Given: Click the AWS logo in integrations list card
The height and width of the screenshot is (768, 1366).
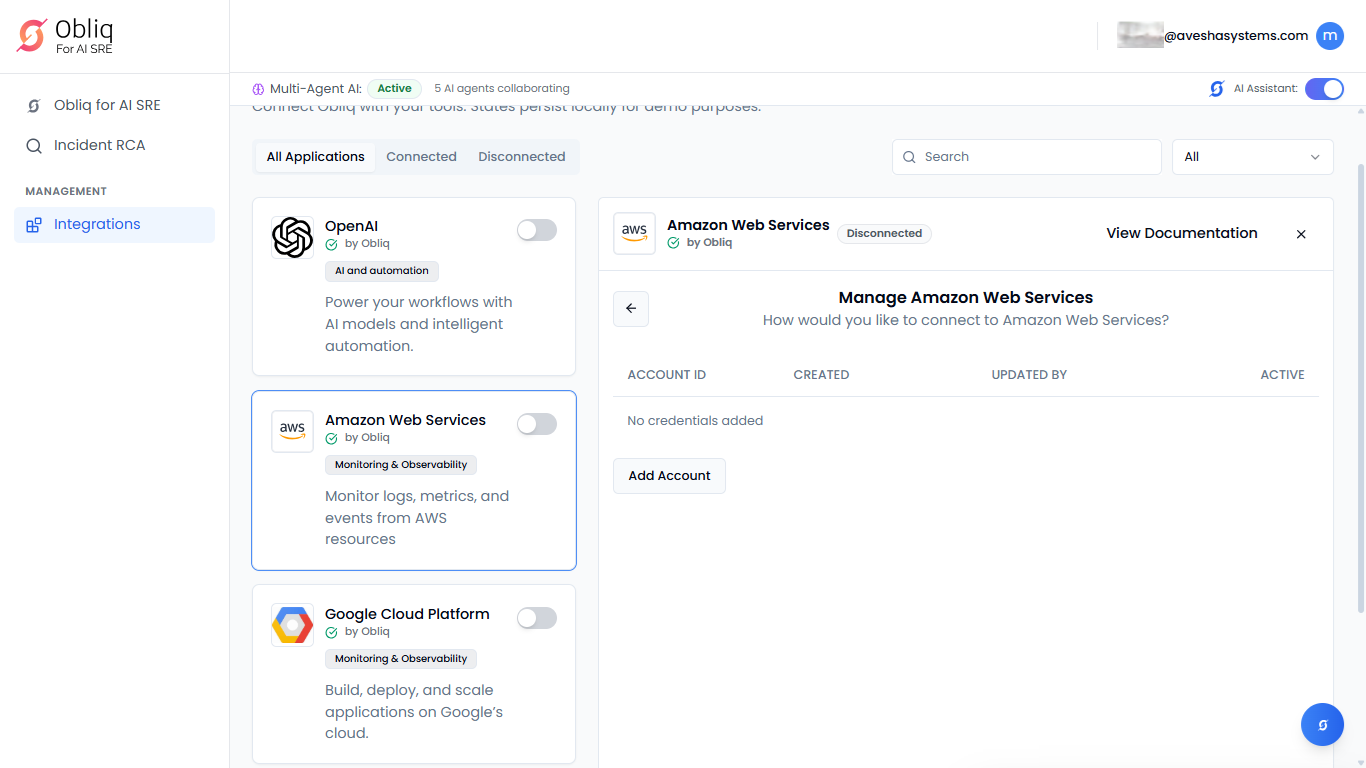Looking at the screenshot, I should (292, 432).
